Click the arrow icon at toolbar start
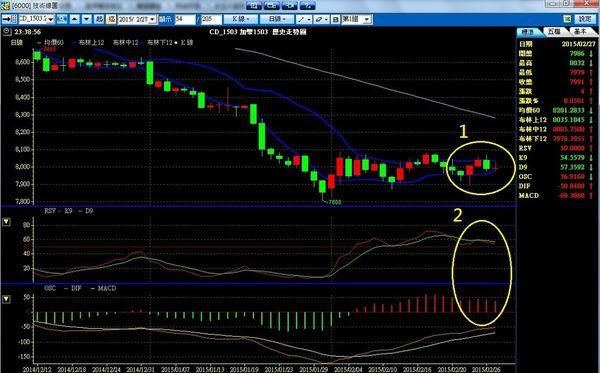The height and width of the screenshot is (373, 600). pos(9,19)
